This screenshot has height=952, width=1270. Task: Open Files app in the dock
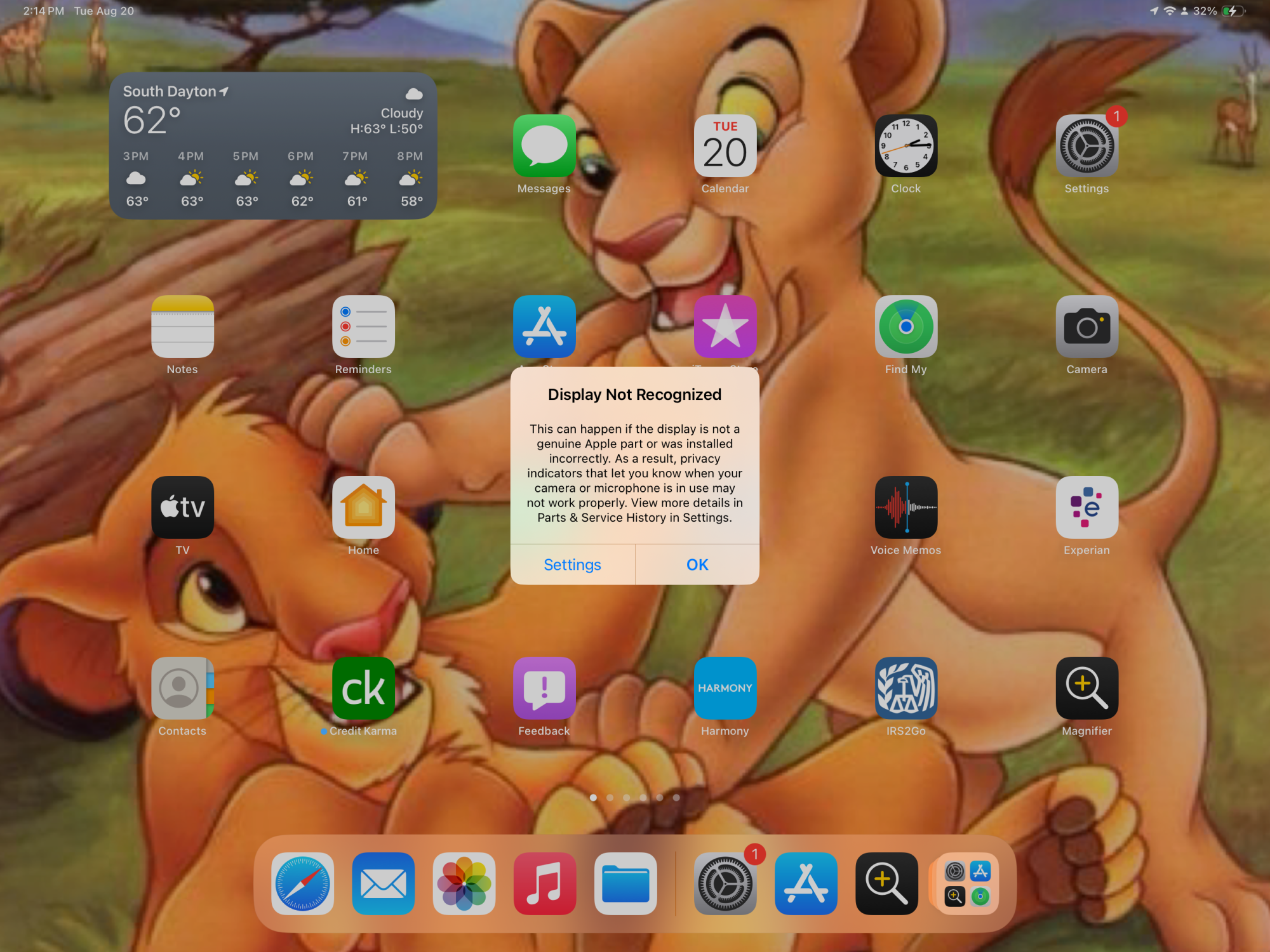pos(625,883)
